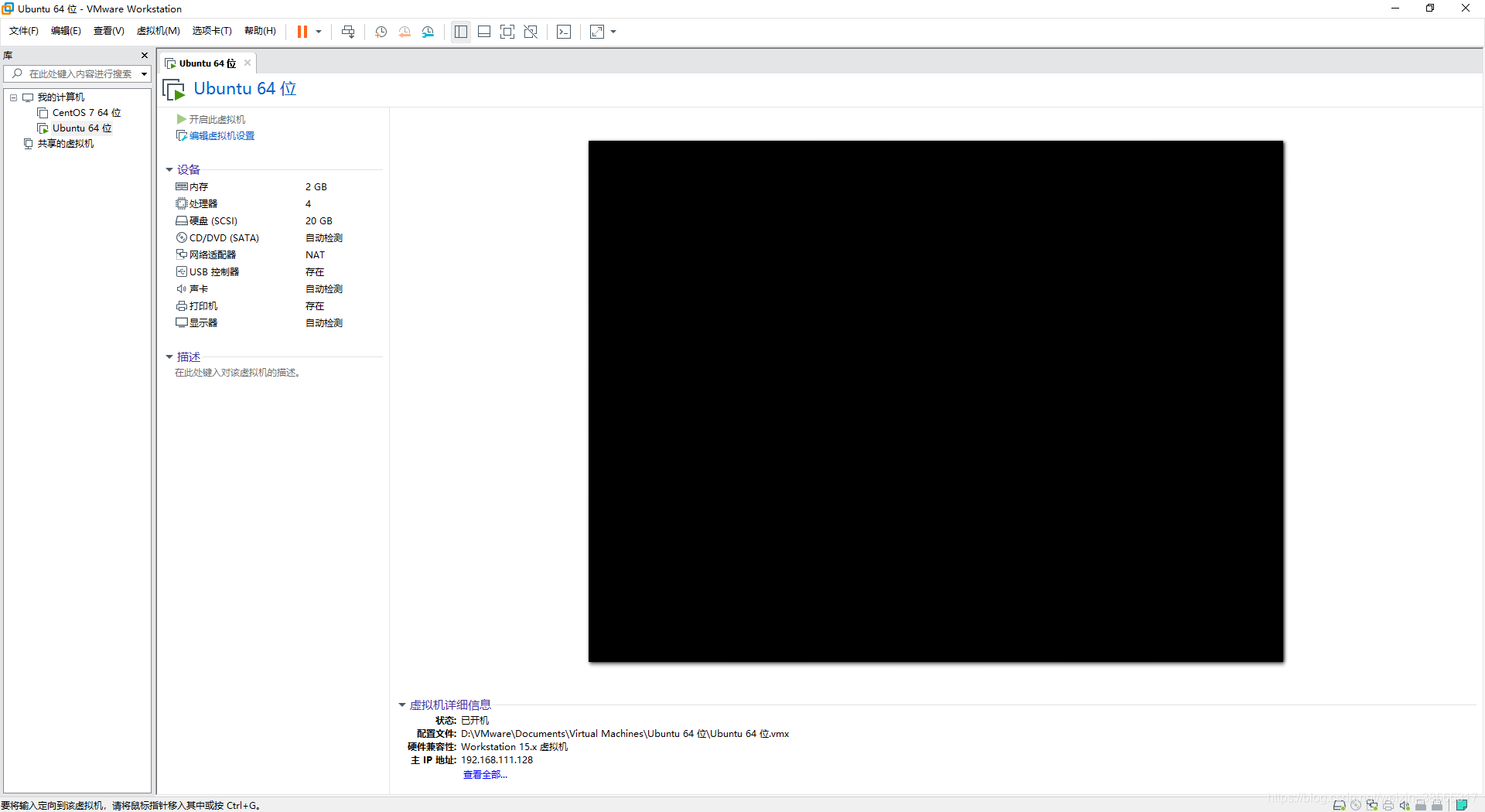This screenshot has width=1485, height=812.
Task: Toggle the thumbnail bar view icon
Action: (x=484, y=32)
